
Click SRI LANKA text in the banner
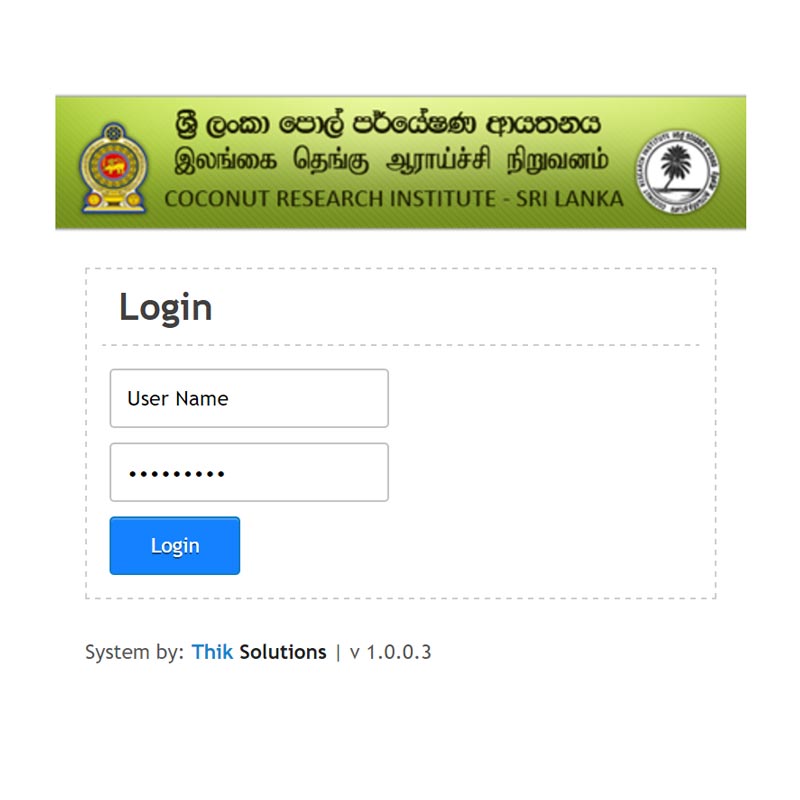tap(569, 198)
